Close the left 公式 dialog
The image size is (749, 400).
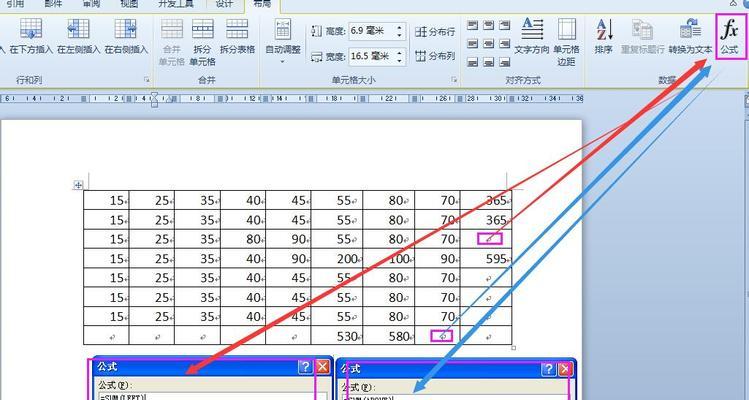point(323,367)
